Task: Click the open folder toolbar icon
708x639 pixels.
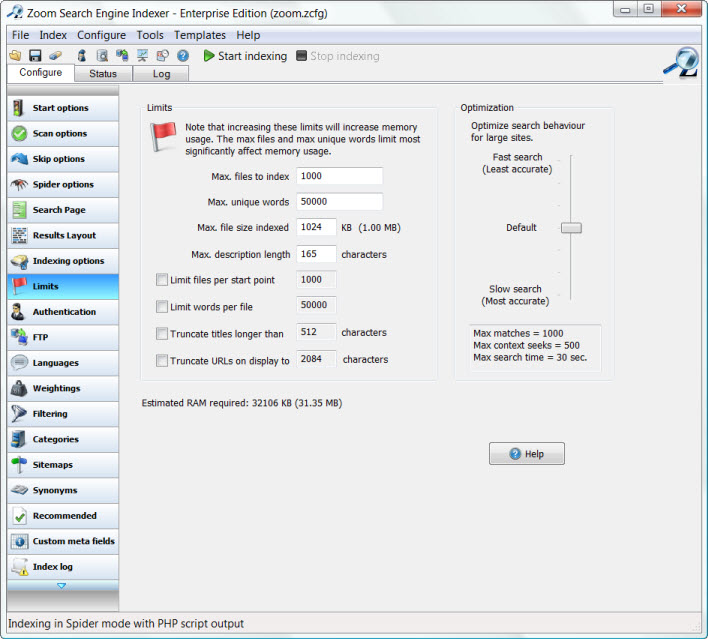Action: [15, 56]
